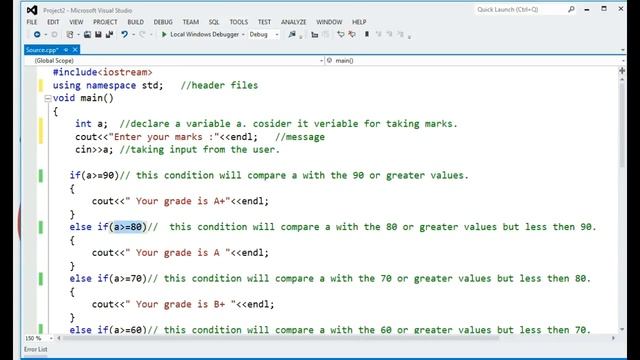The width and height of the screenshot is (640, 360).
Task: Open the TEST menu
Action: tap(264, 22)
